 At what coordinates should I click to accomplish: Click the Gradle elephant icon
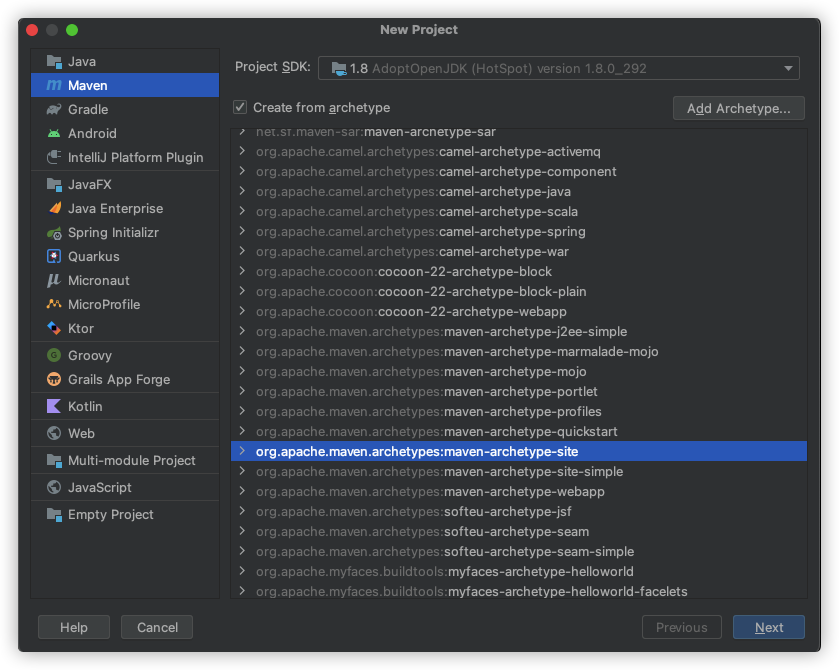tap(54, 109)
